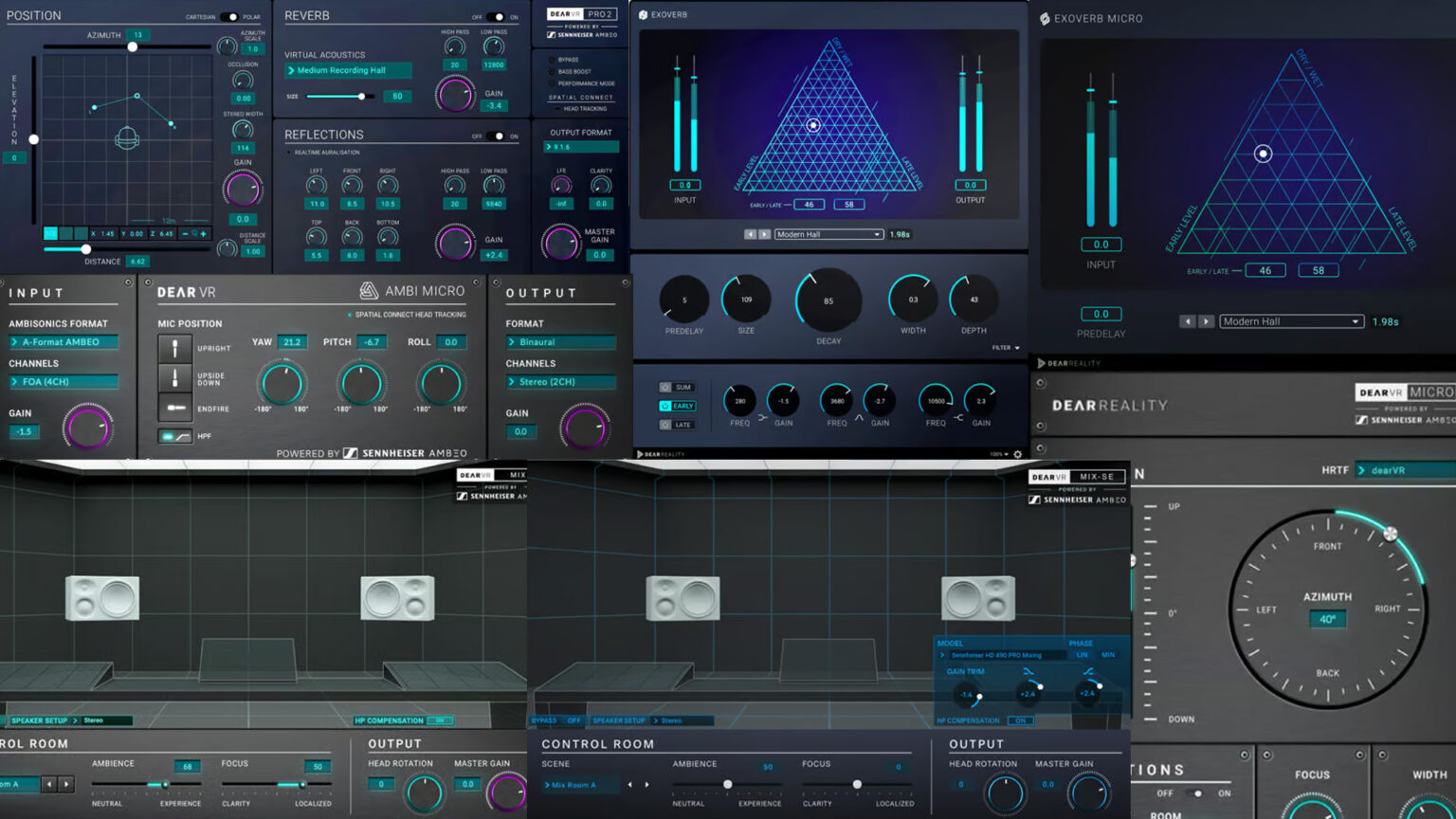Click the Dear Reality logo in Exoverb footer
The image size is (1456, 819).
[x=660, y=453]
